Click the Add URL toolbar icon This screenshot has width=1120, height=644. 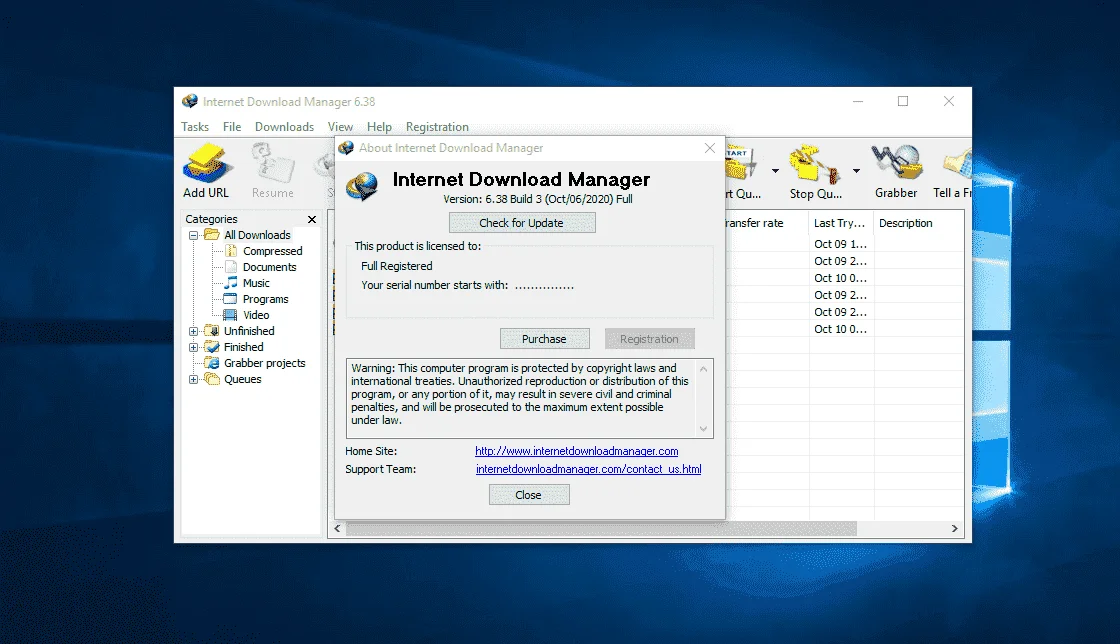tap(206, 163)
